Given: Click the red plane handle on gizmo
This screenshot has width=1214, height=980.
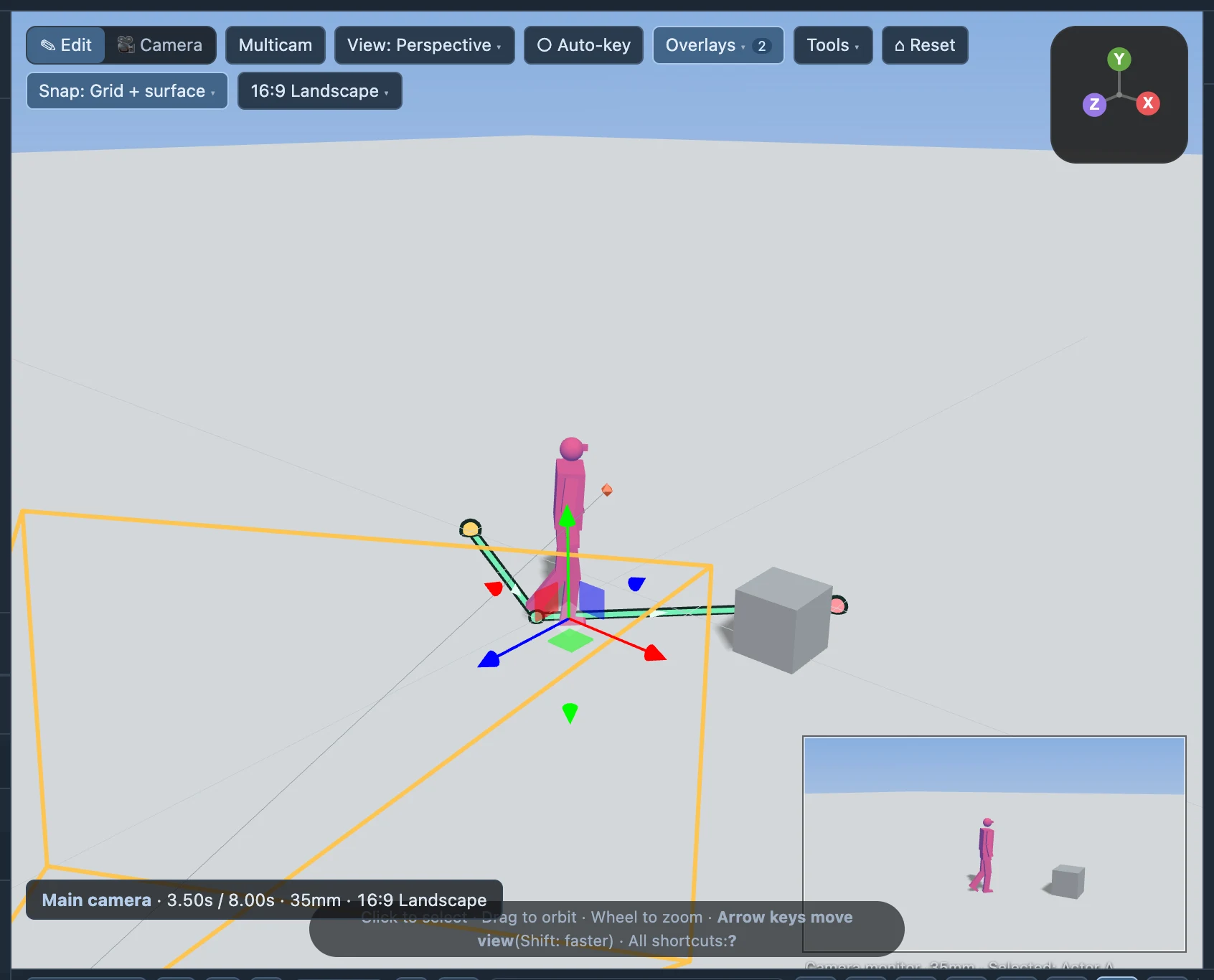Looking at the screenshot, I should point(545,600).
